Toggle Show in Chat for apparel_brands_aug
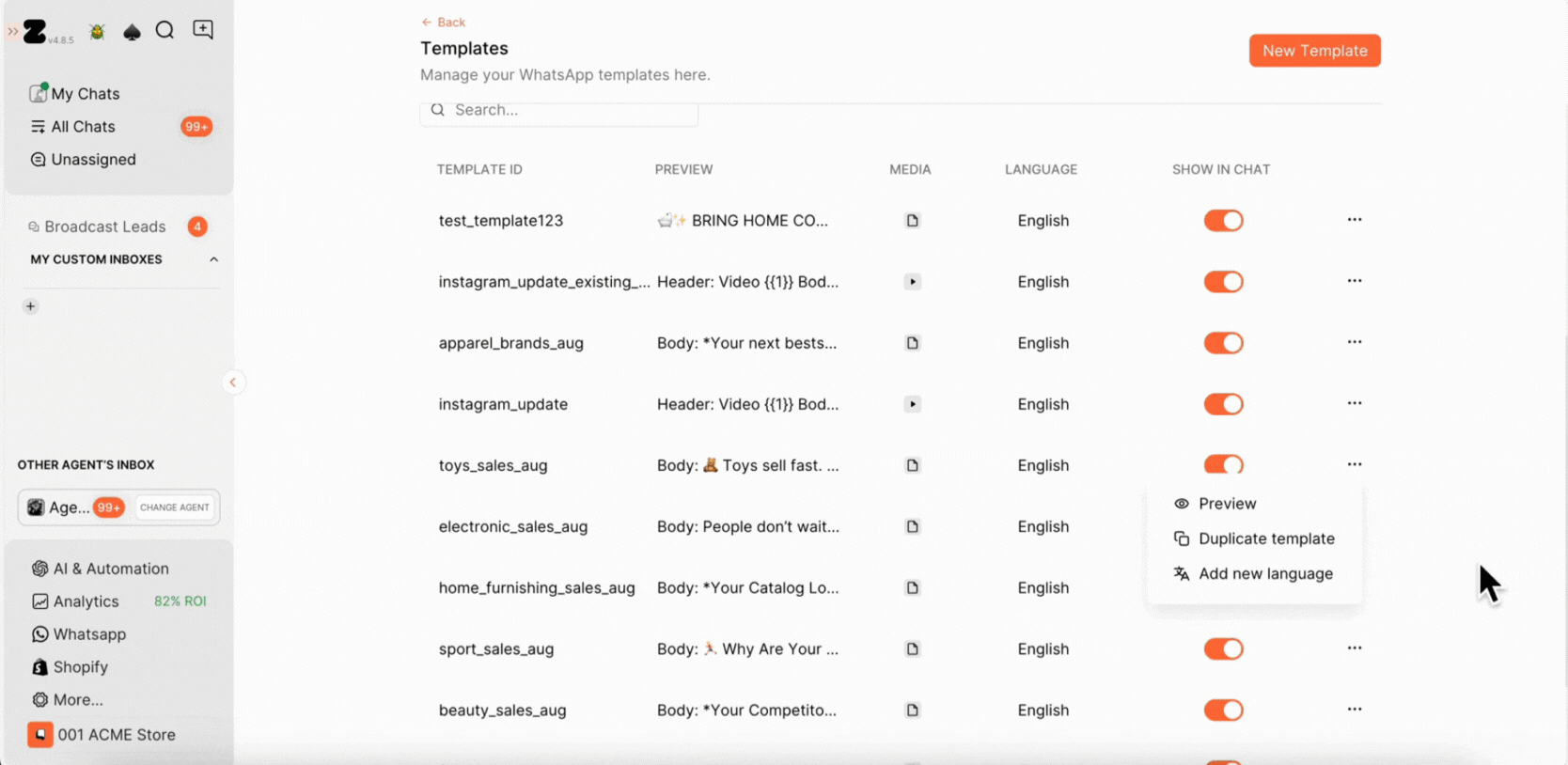Viewport: 1568px width, 765px height. coord(1223,343)
